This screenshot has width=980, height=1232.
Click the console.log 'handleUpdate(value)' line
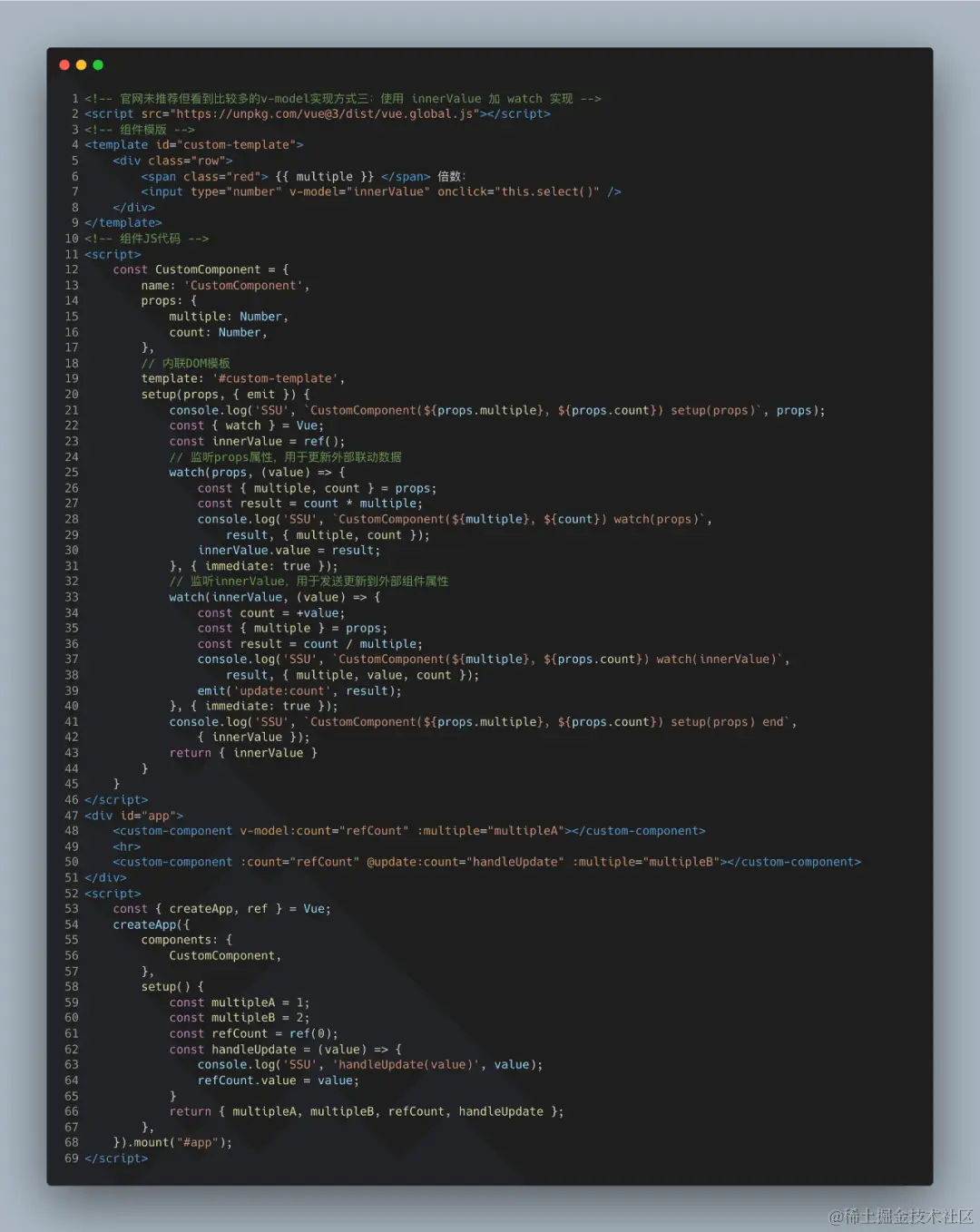(370, 1065)
